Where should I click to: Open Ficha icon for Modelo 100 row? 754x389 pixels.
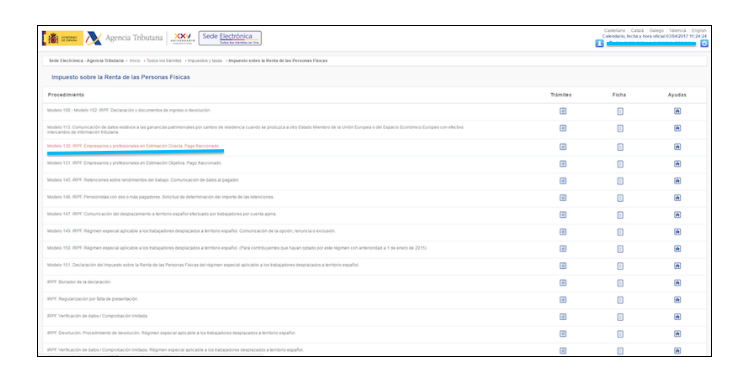coord(620,111)
